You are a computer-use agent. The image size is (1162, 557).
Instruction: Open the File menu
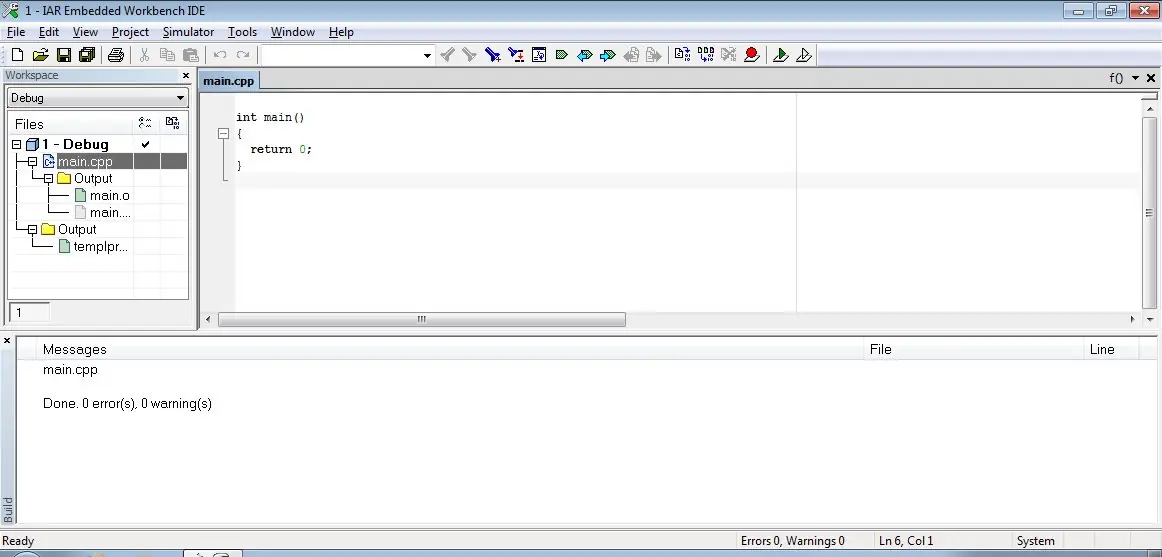click(16, 32)
